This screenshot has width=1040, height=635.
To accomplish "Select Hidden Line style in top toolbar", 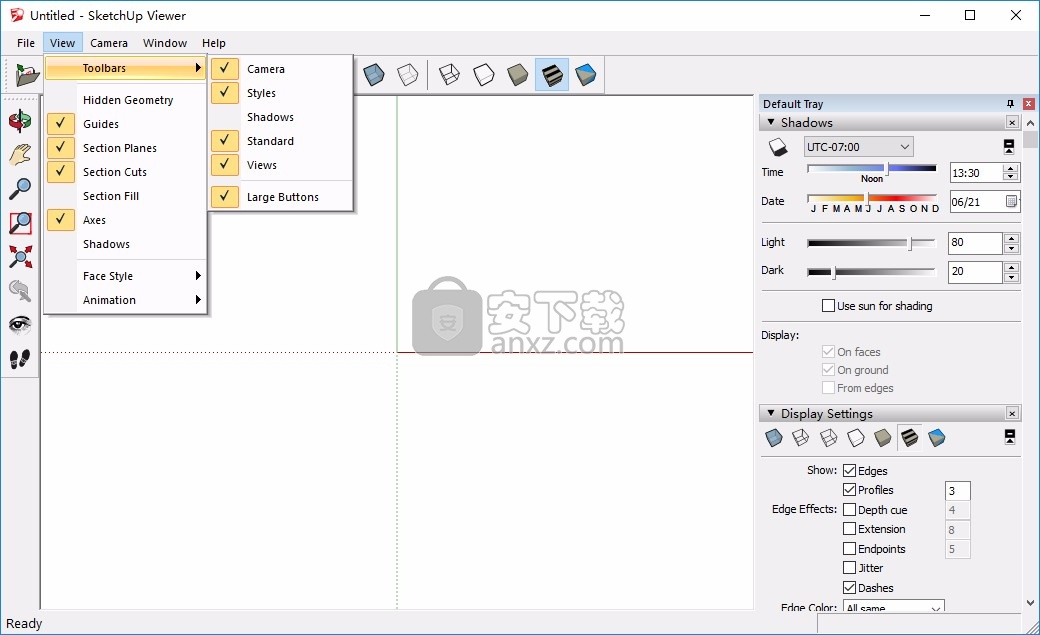I will pos(484,74).
